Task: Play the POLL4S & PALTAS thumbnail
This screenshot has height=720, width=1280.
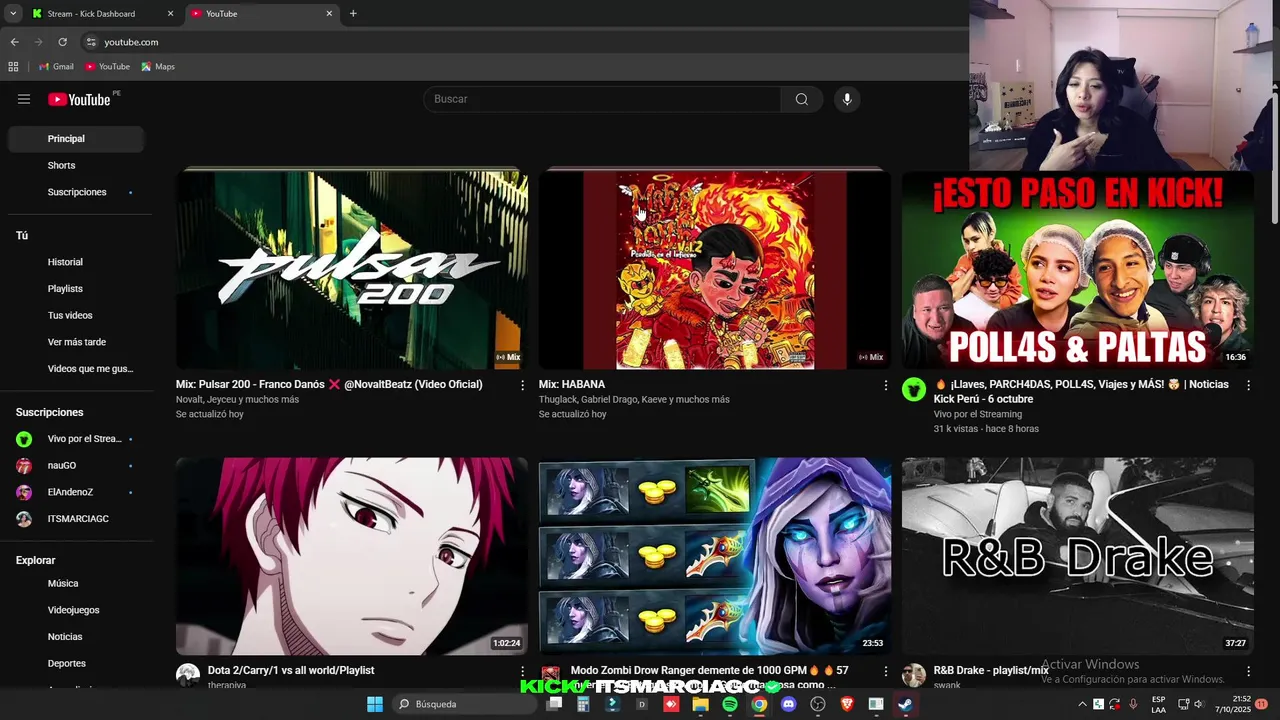Action: tap(1078, 270)
